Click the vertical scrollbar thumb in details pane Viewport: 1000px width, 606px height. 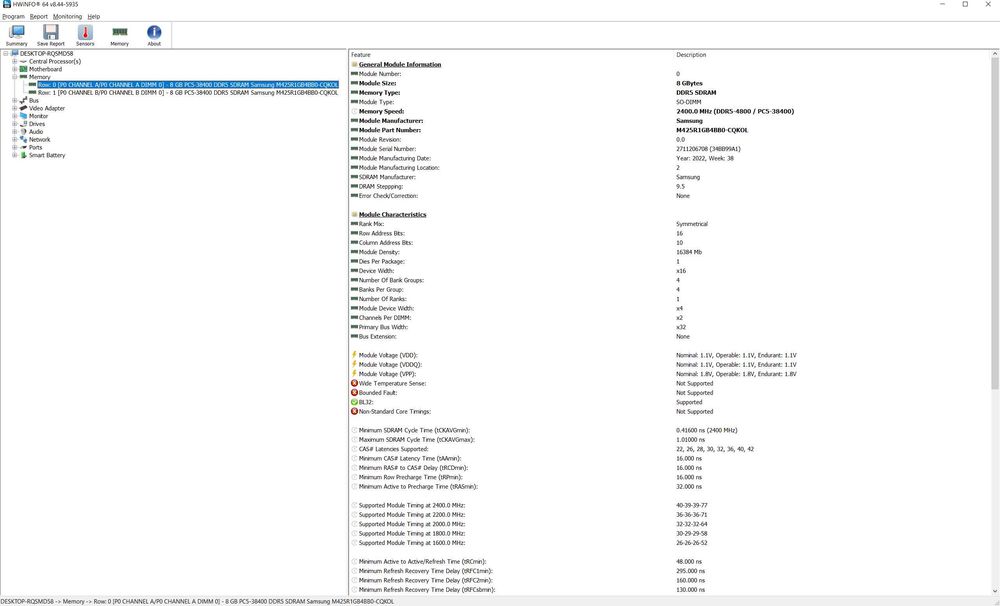[995, 223]
